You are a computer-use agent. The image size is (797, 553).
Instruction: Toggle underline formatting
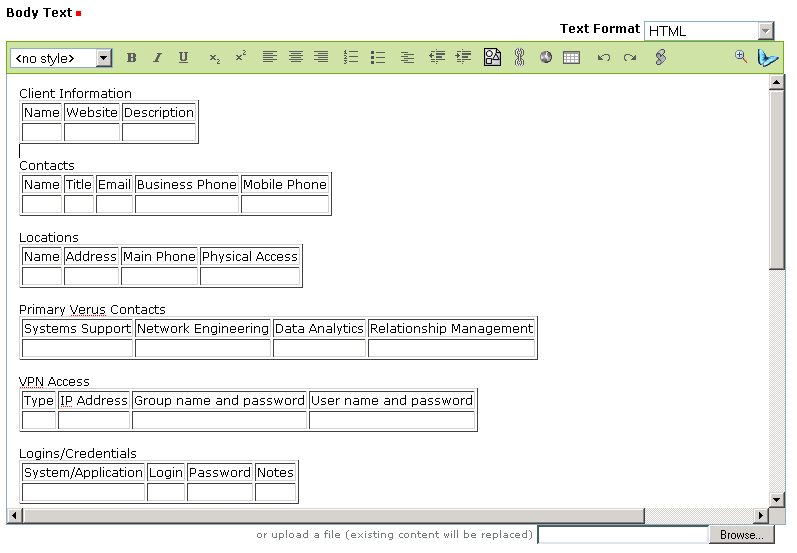pos(183,58)
